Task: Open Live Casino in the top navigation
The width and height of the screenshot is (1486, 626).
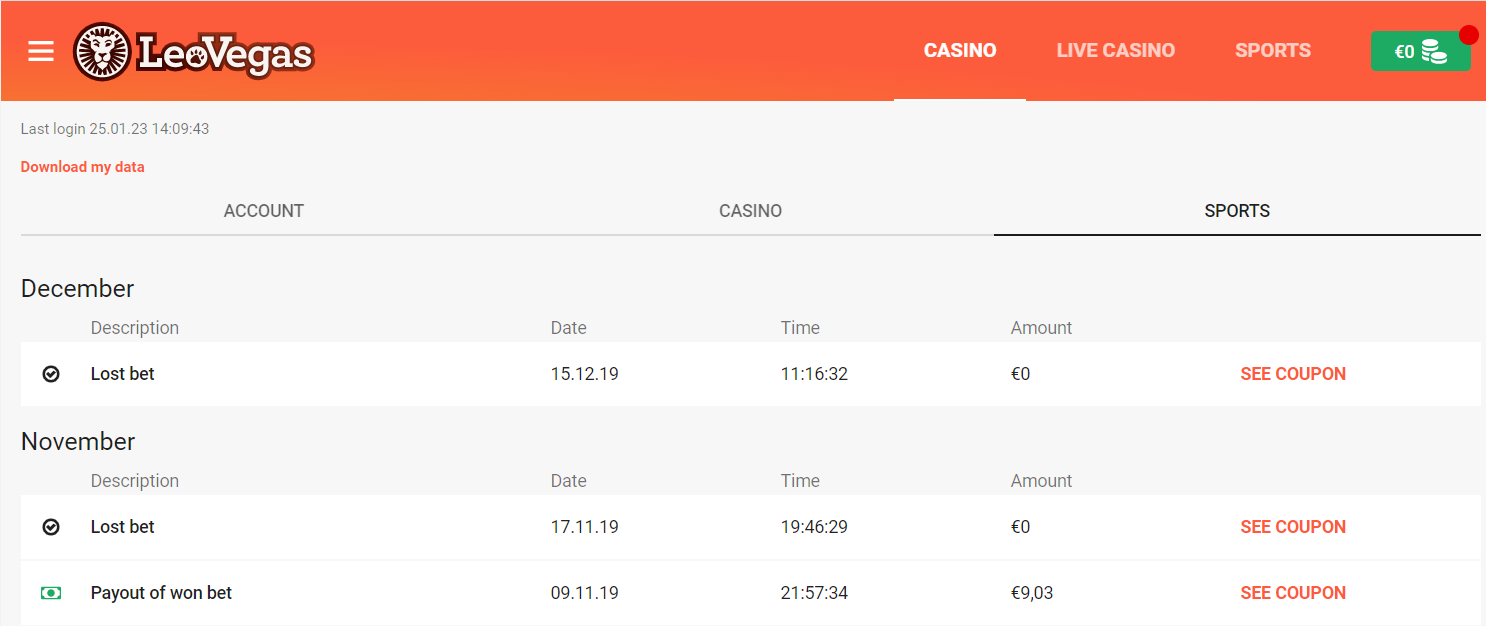Action: pyautogui.click(x=1116, y=51)
